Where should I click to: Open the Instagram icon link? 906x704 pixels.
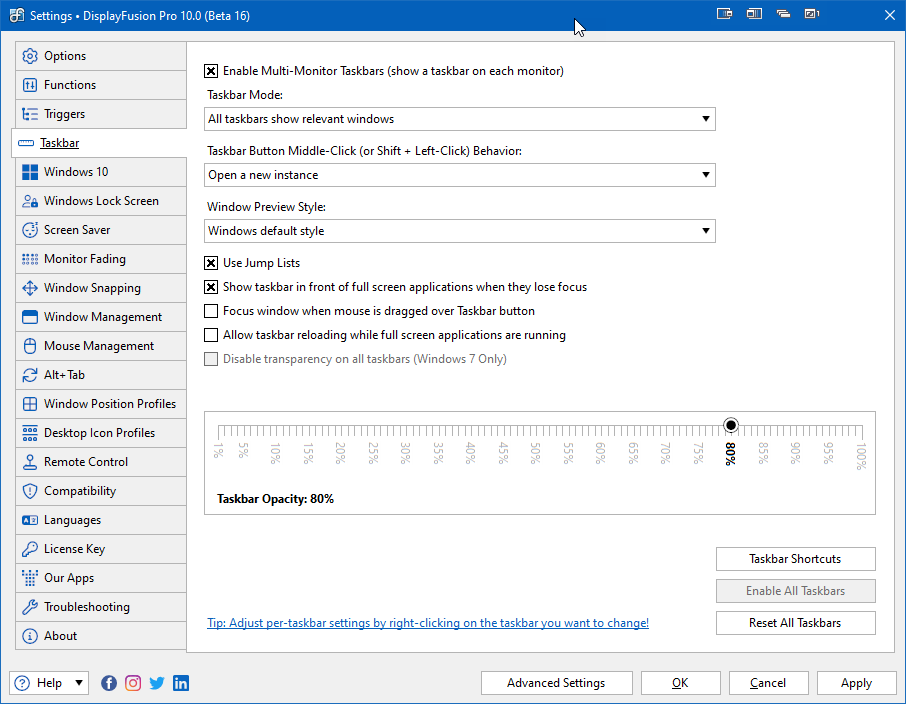coord(133,683)
